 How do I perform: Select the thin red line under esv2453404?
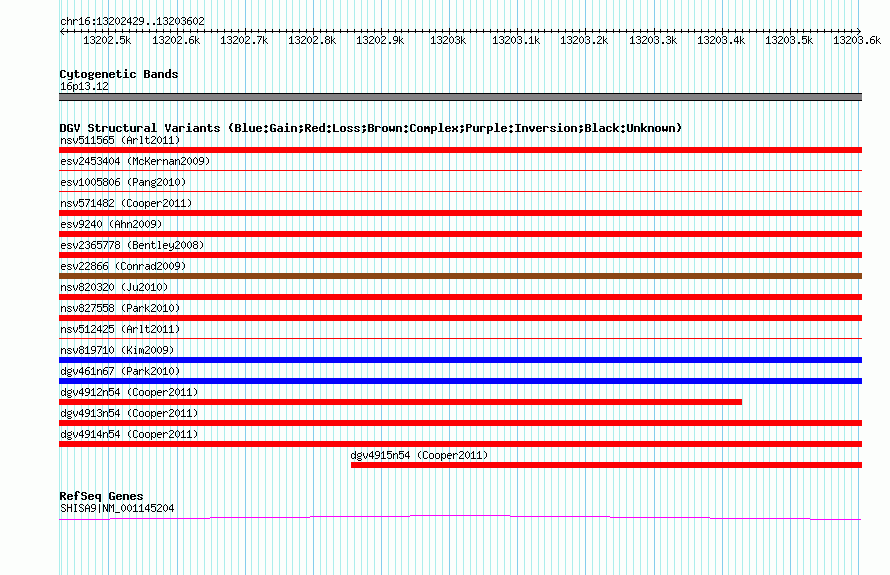tap(460, 170)
